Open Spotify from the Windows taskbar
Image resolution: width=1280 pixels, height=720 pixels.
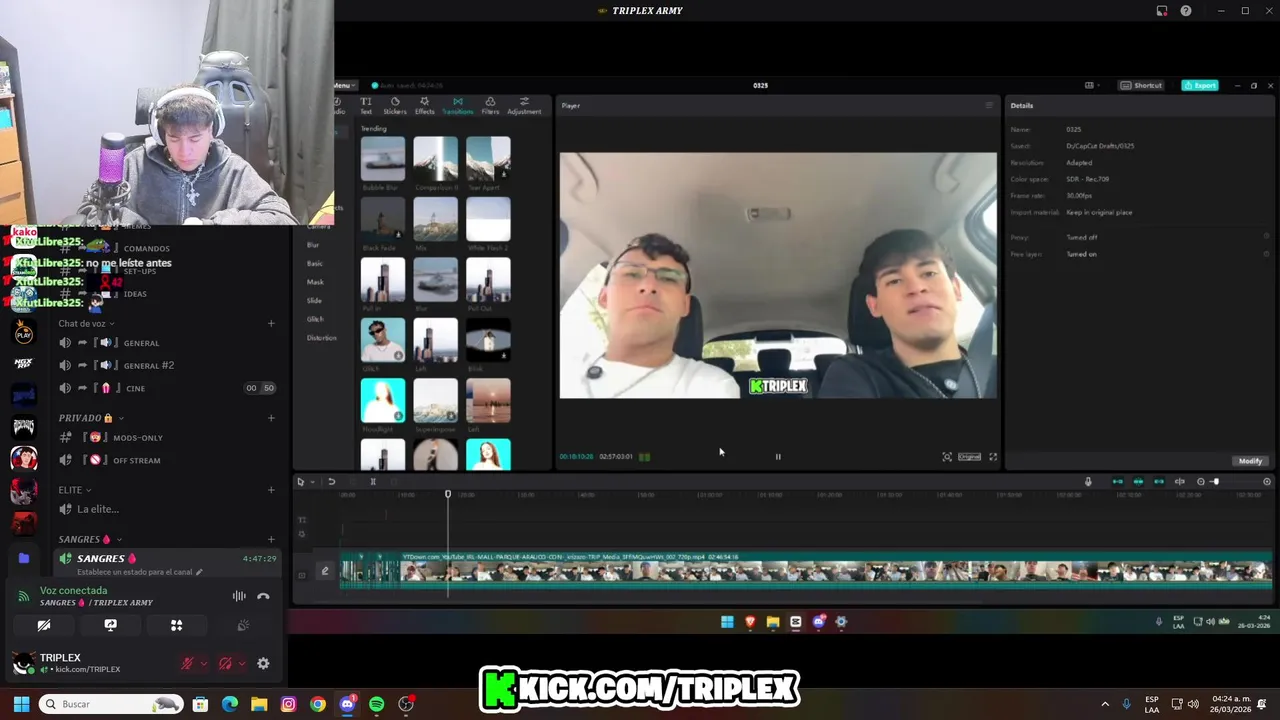click(x=376, y=704)
